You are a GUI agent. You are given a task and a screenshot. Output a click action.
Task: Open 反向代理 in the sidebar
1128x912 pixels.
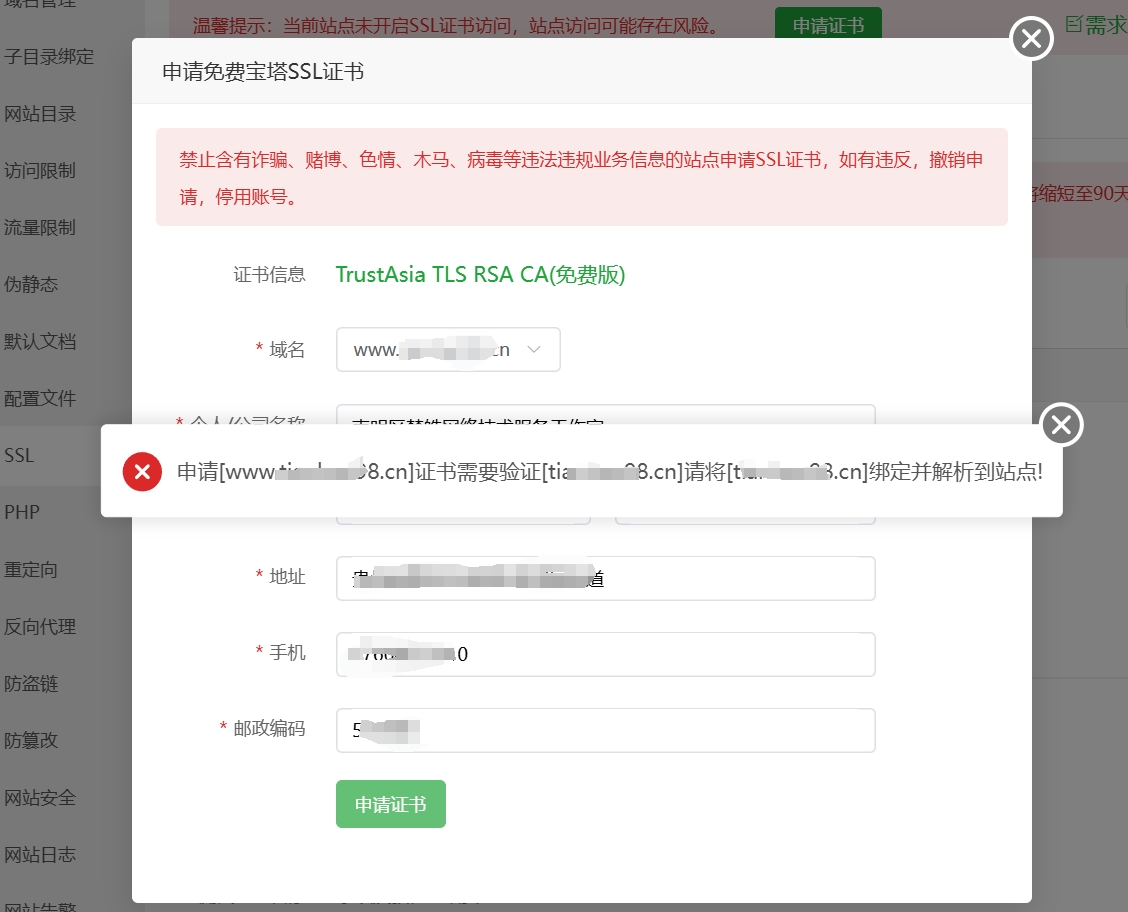pos(40,626)
